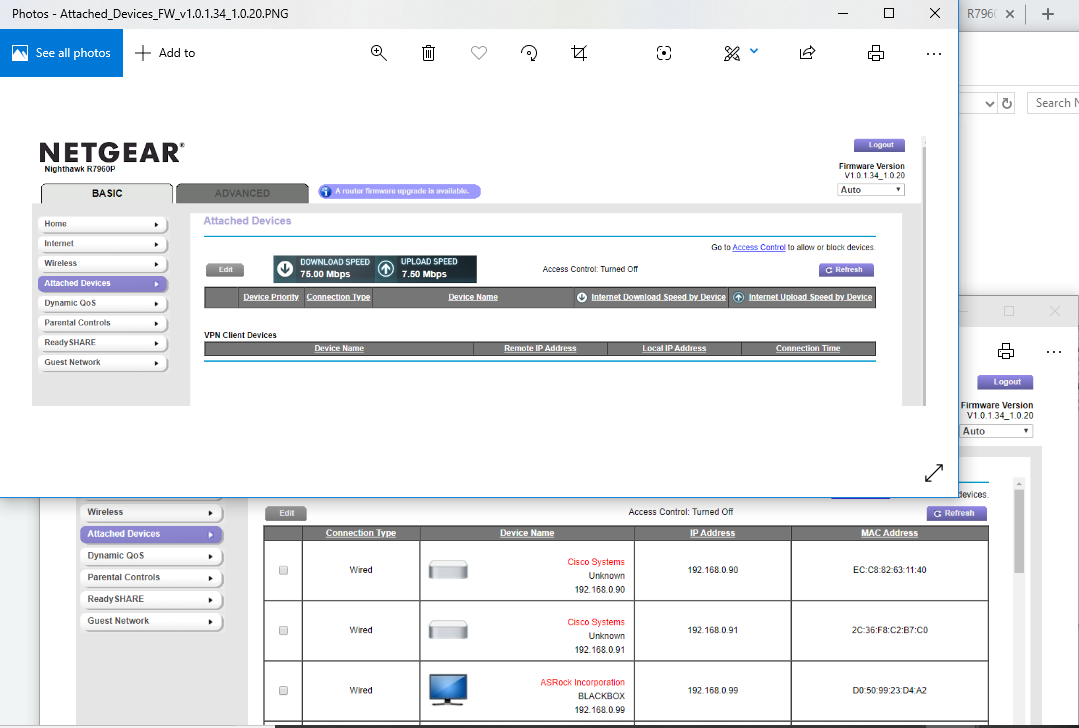Open Parental Controls in the lower sidebar
This screenshot has width=1079, height=728.
click(151, 577)
